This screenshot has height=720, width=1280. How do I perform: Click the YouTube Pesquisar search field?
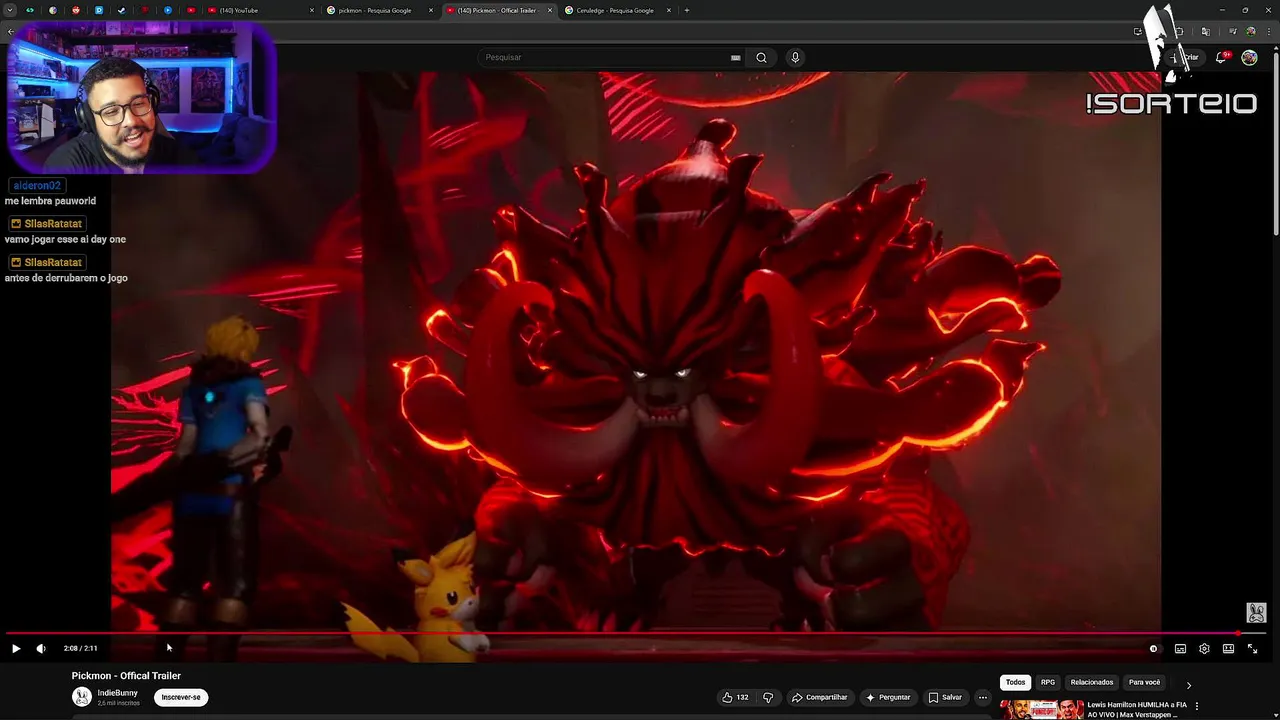(605, 57)
